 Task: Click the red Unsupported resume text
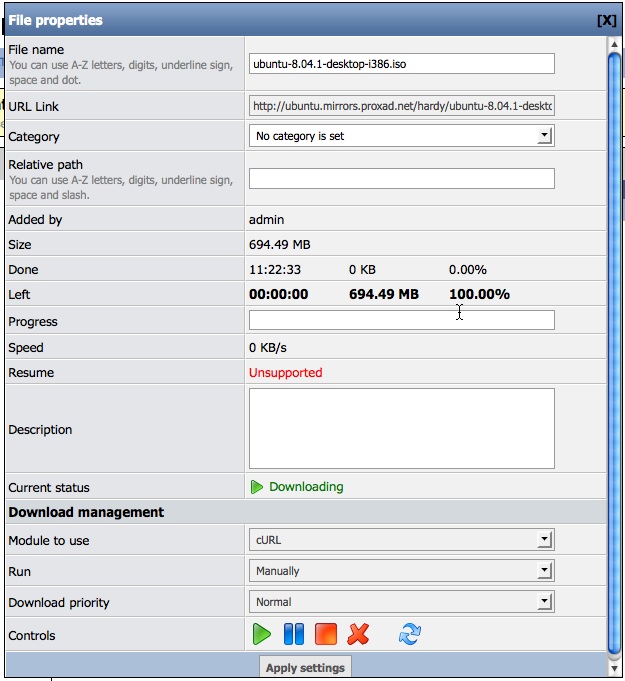pyautogui.click(x=285, y=373)
